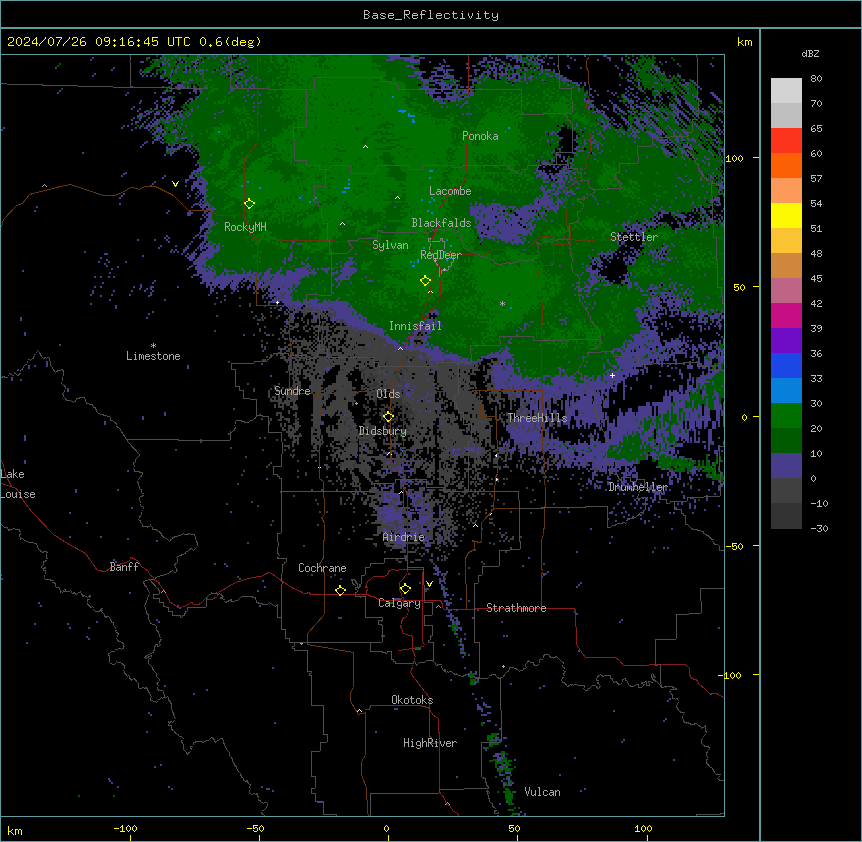Select the yellow diamond marker below RedDeer
Image resolution: width=862 pixels, height=842 pixels.
pyautogui.click(x=425, y=281)
